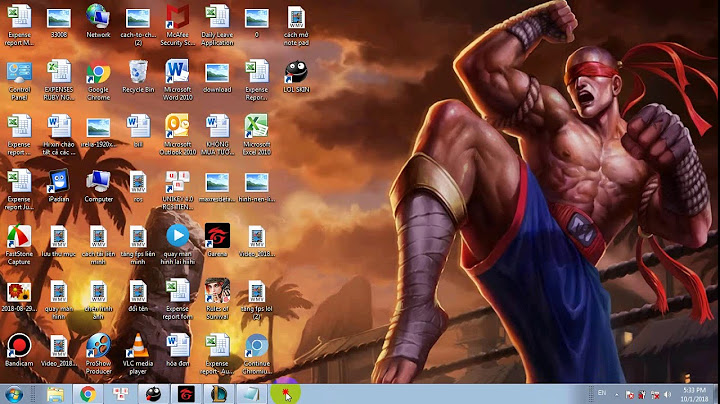This screenshot has height=404, width=720.
Task: Select the 'Expense Repor...' file beside LOL SKIN
Action: point(257,80)
